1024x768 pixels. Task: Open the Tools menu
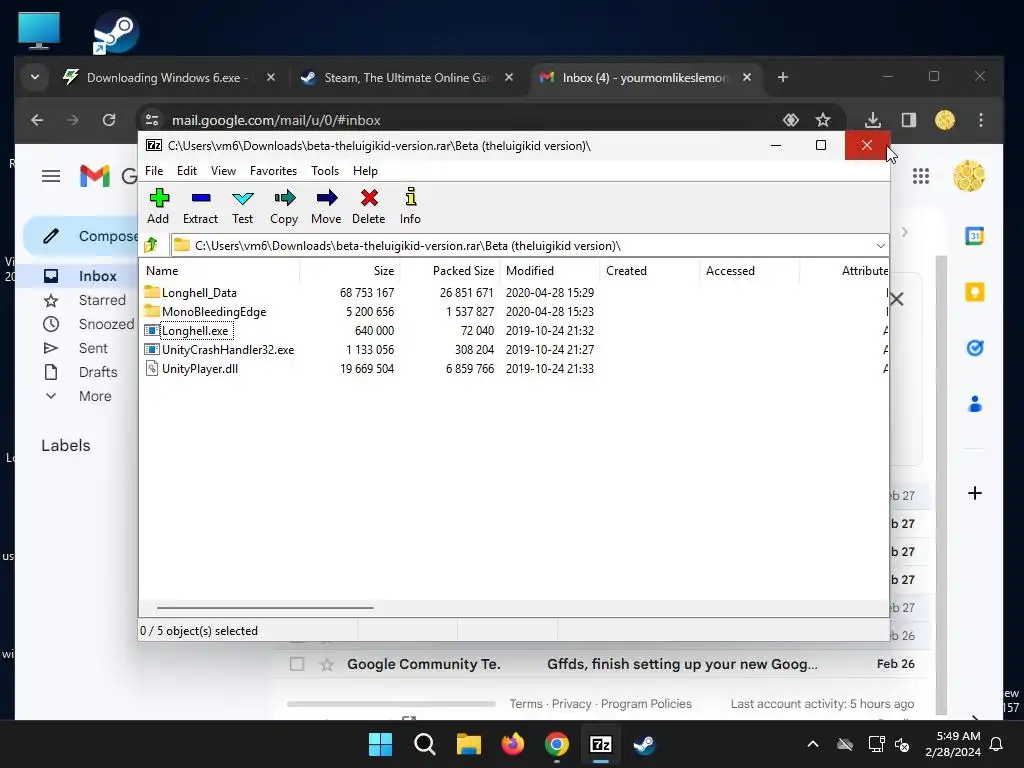tap(325, 170)
